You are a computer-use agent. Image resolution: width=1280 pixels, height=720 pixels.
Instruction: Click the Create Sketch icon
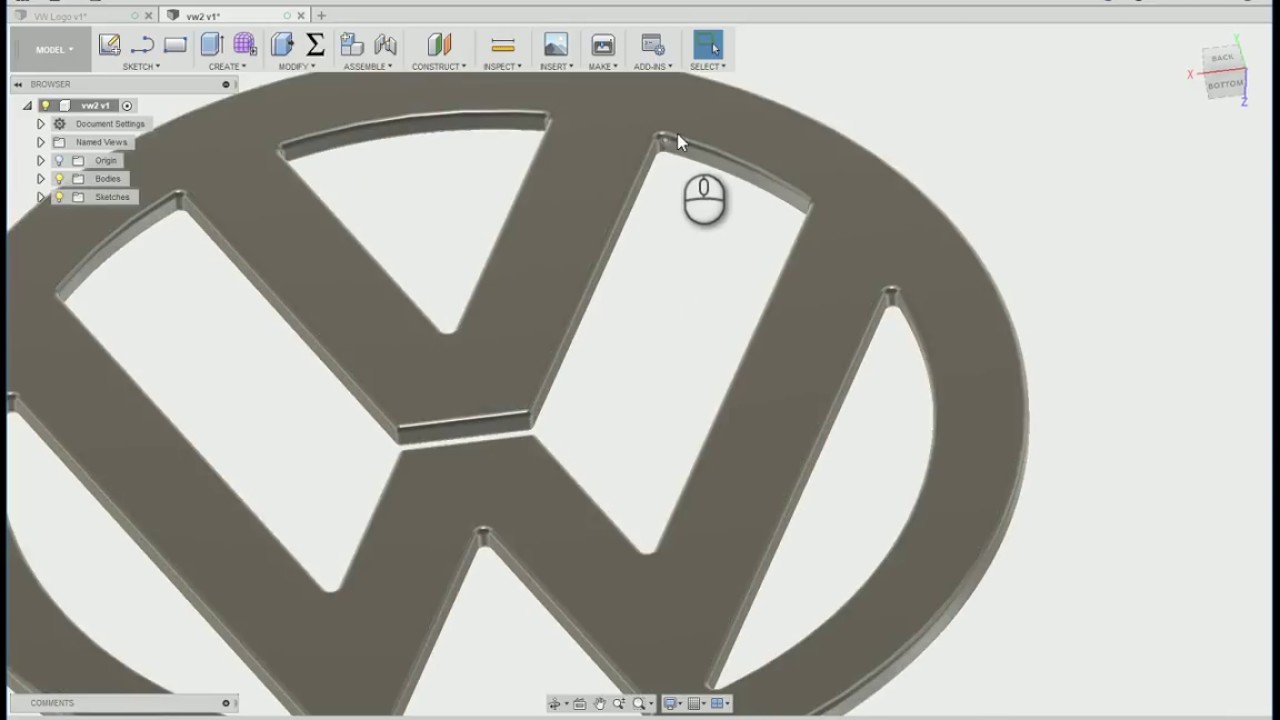pos(109,44)
